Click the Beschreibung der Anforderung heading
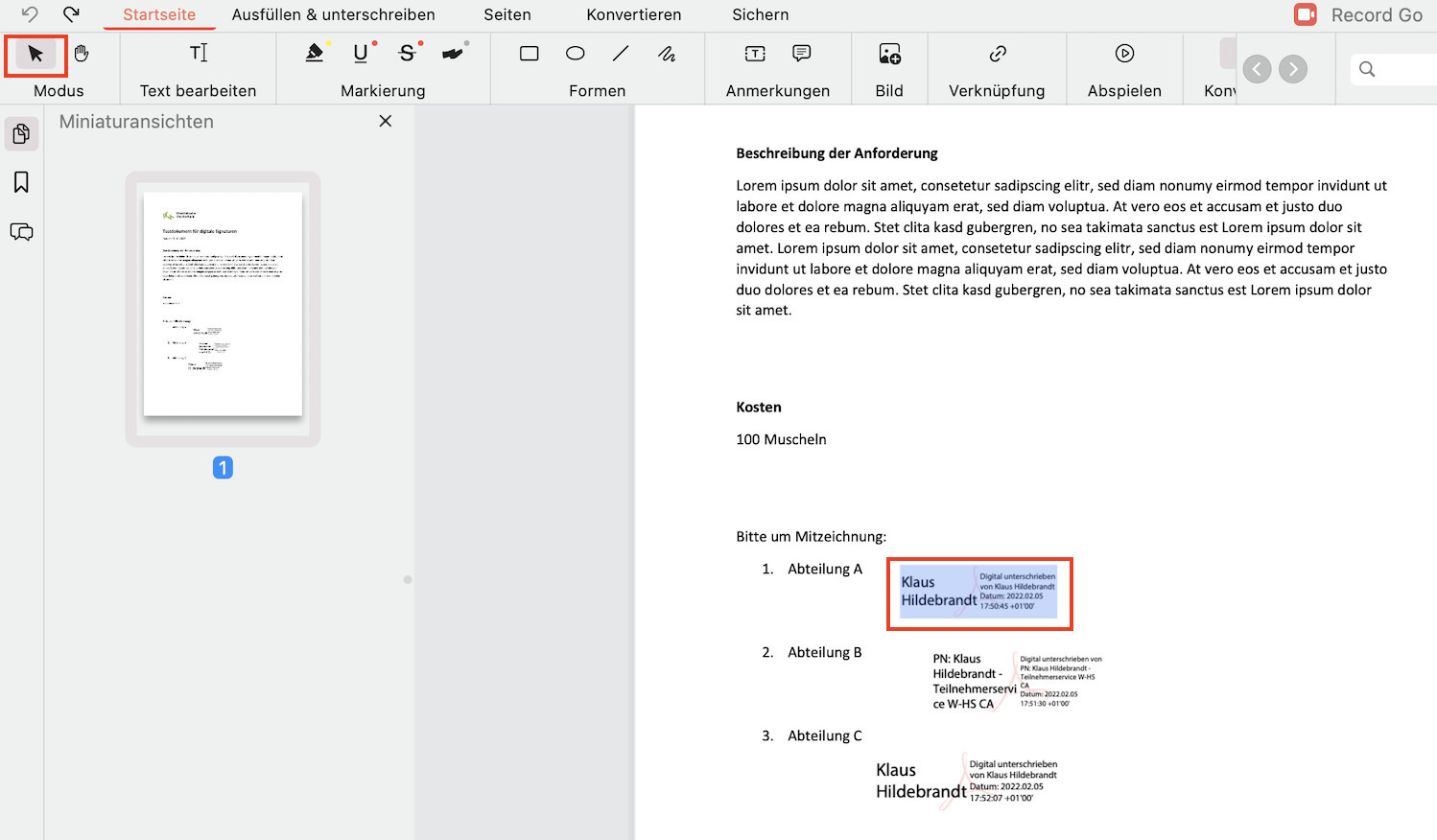Screen dimensions: 1437x840 [x=836, y=153]
